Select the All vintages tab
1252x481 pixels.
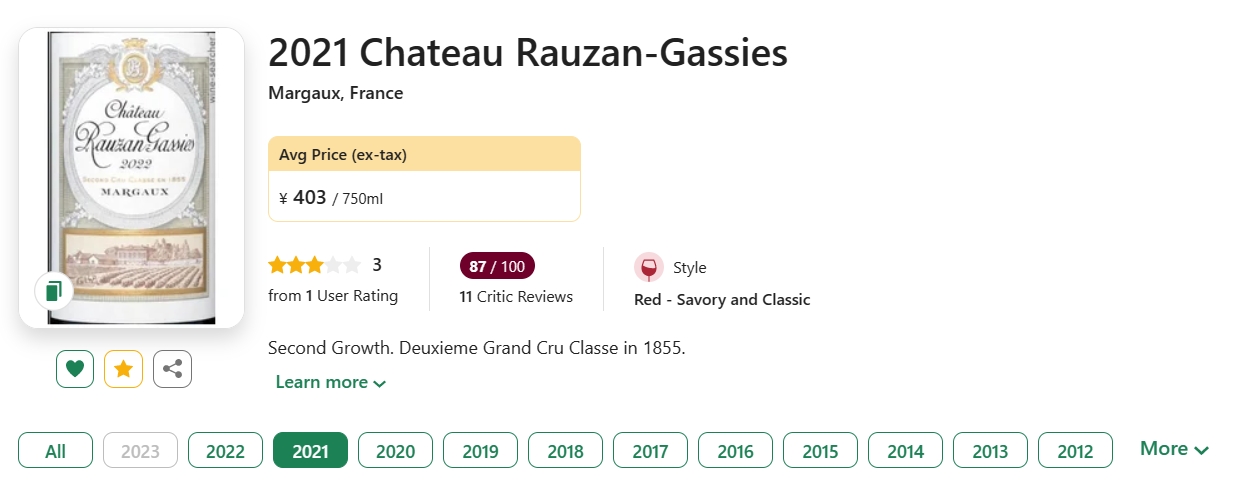click(x=55, y=450)
